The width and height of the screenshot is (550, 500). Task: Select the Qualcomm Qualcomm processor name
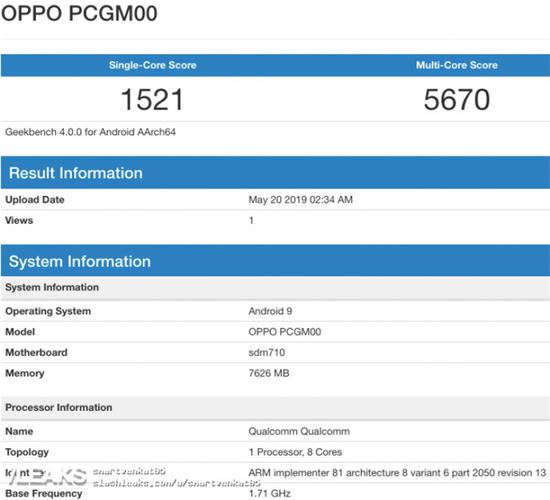coord(299,432)
